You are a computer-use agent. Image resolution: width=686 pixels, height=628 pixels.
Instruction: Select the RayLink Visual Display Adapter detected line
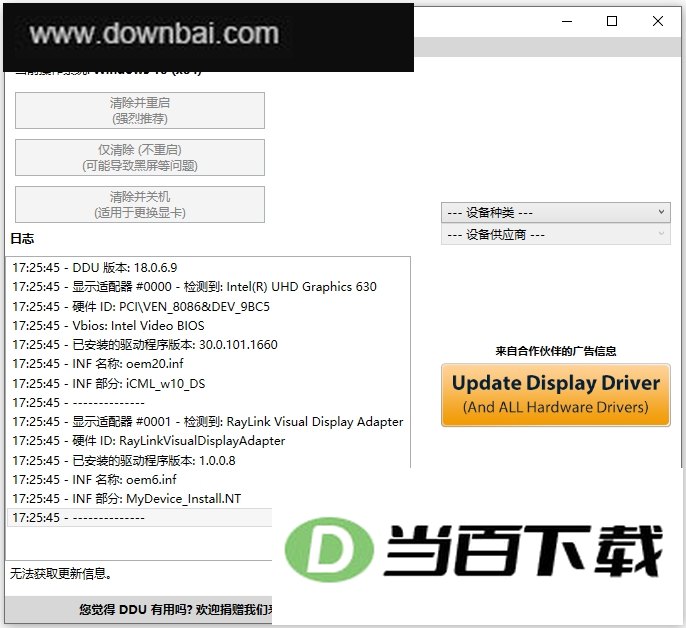pyautogui.click(x=208, y=421)
